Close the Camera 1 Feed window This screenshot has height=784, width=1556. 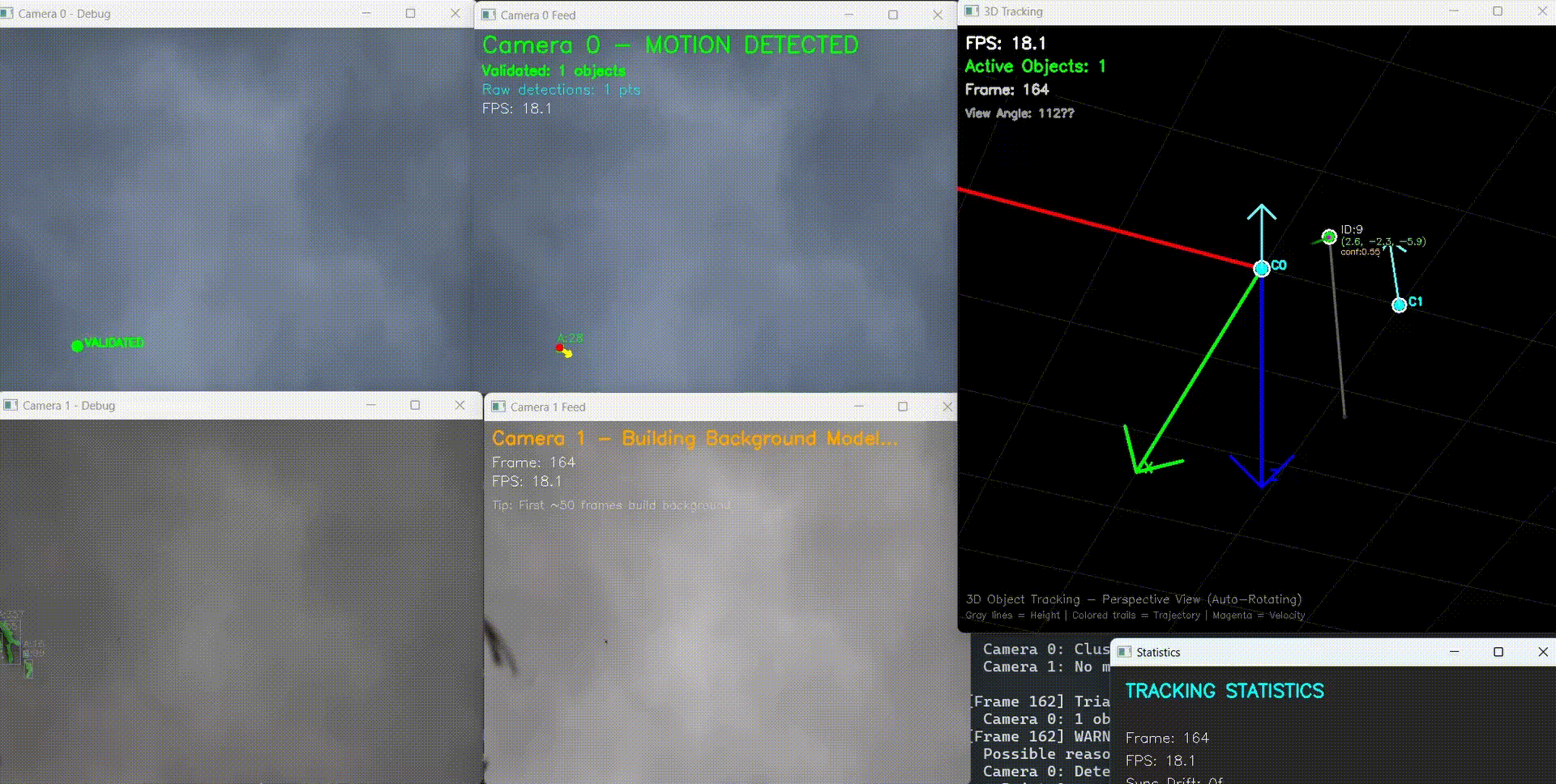point(947,407)
